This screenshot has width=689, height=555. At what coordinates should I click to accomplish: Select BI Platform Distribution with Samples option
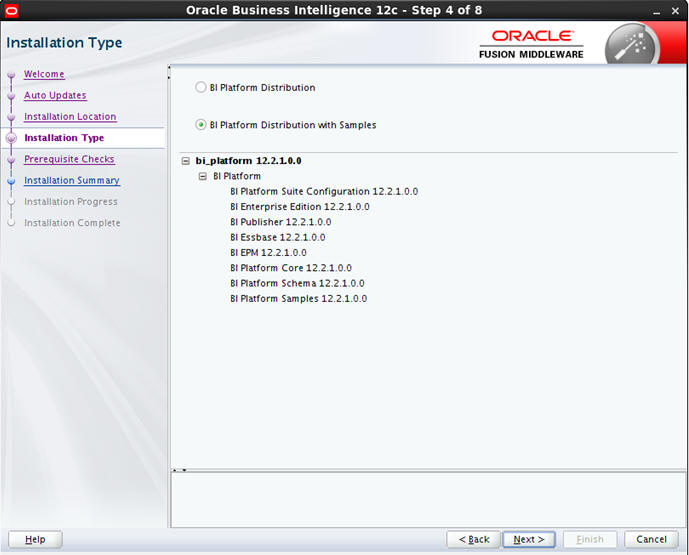(201, 125)
